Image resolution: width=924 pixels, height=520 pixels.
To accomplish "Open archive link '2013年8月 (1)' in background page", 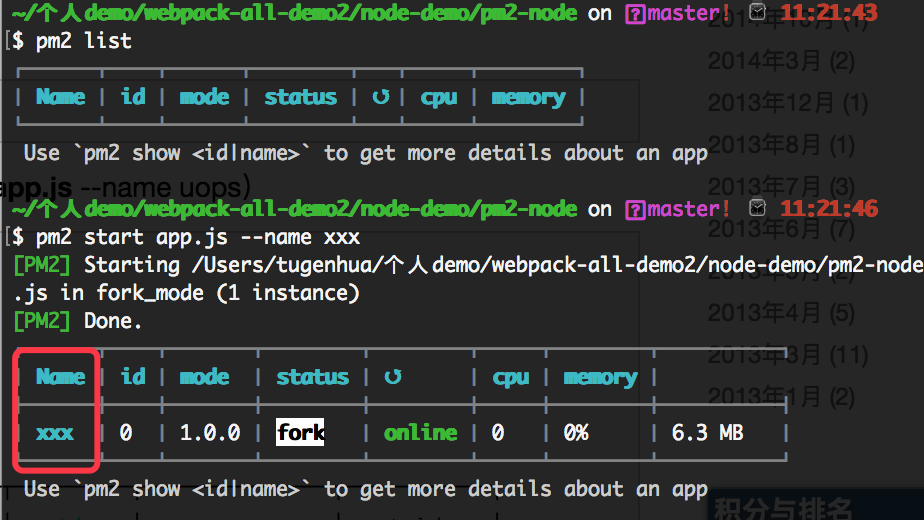I will tap(781, 144).
